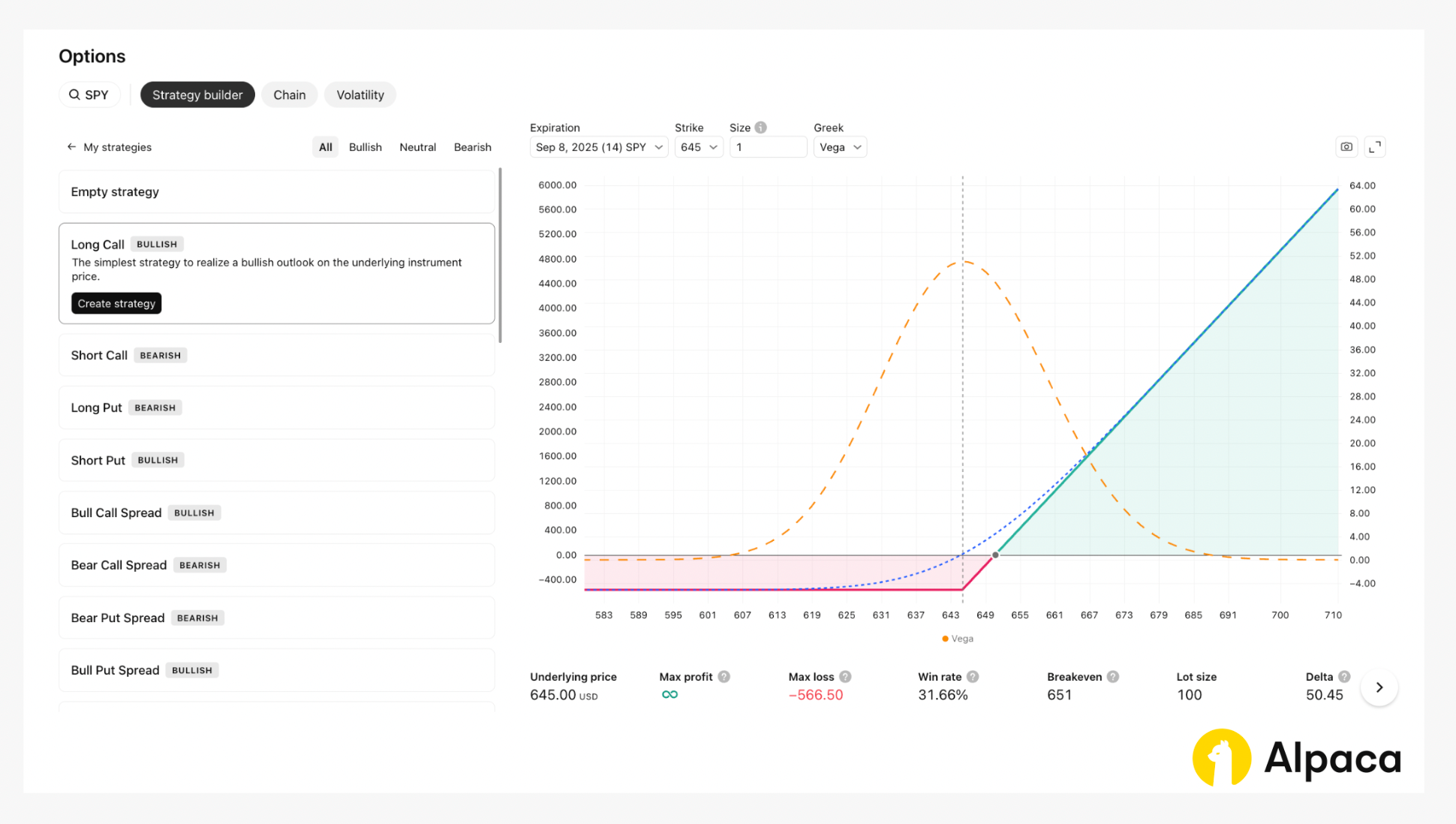Expand the chart to fullscreen view
Image resolution: width=1456 pixels, height=824 pixels.
(x=1376, y=147)
